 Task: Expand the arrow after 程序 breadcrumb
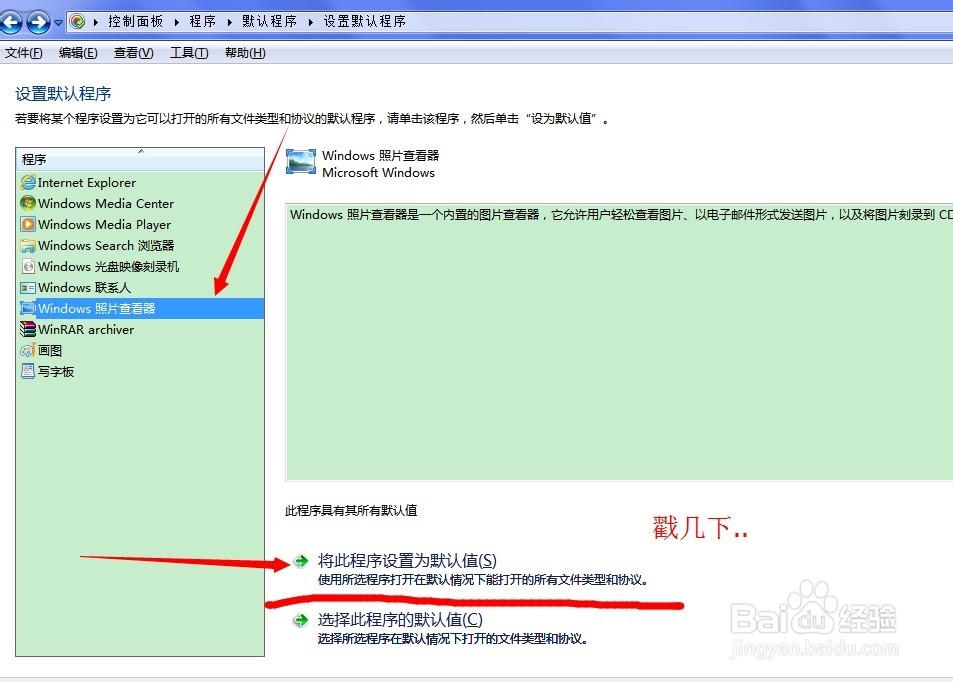click(x=230, y=22)
